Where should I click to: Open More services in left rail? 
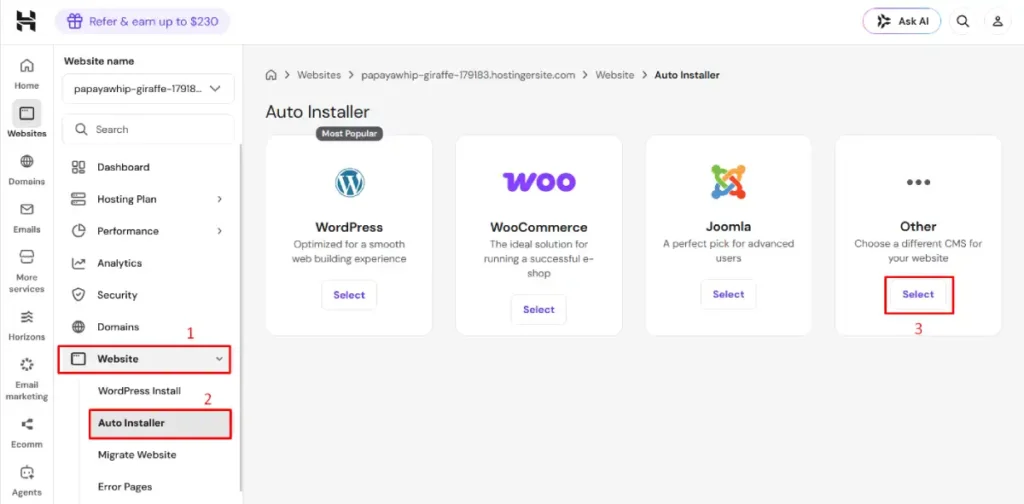tap(27, 270)
